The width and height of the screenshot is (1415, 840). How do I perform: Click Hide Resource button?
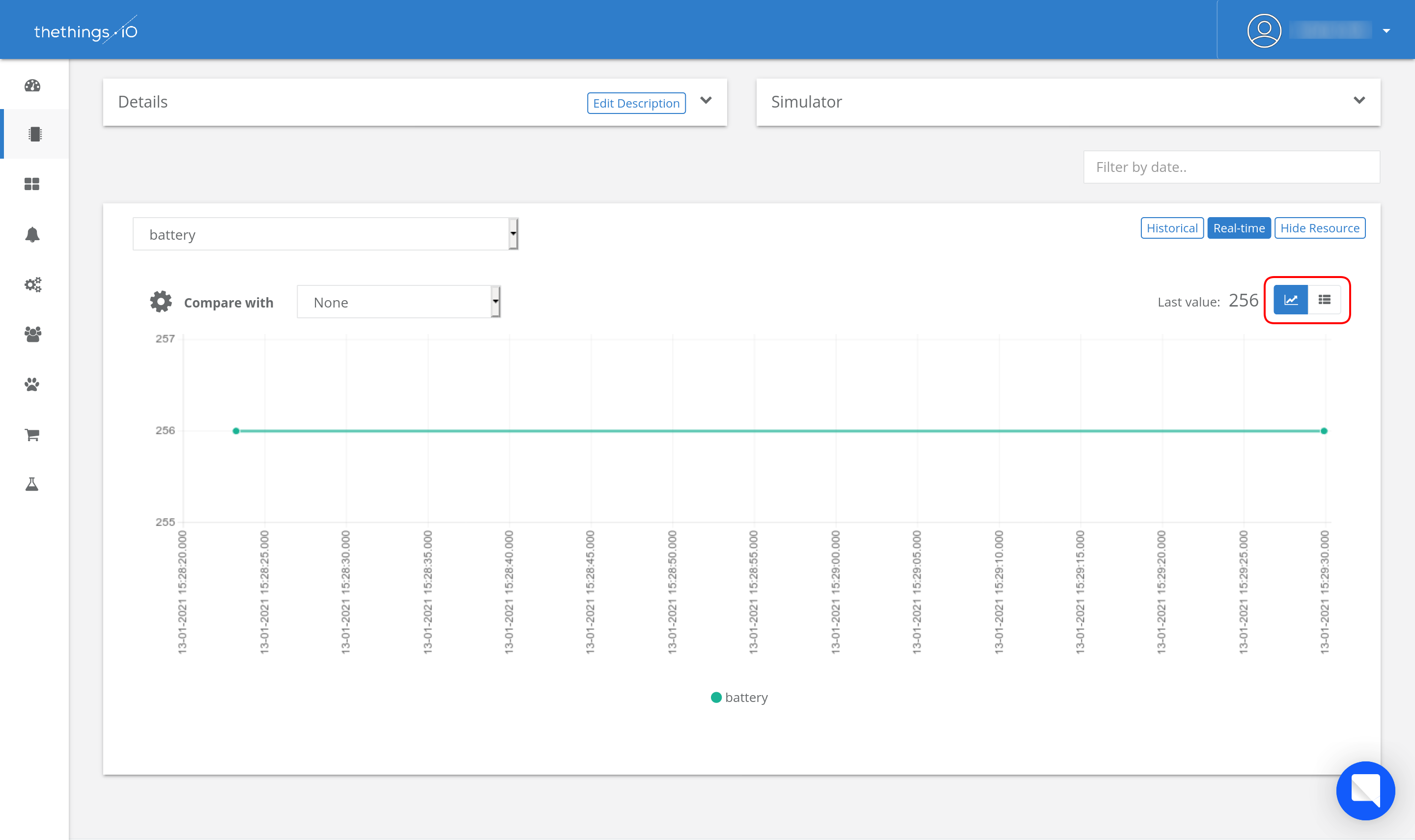tap(1320, 228)
